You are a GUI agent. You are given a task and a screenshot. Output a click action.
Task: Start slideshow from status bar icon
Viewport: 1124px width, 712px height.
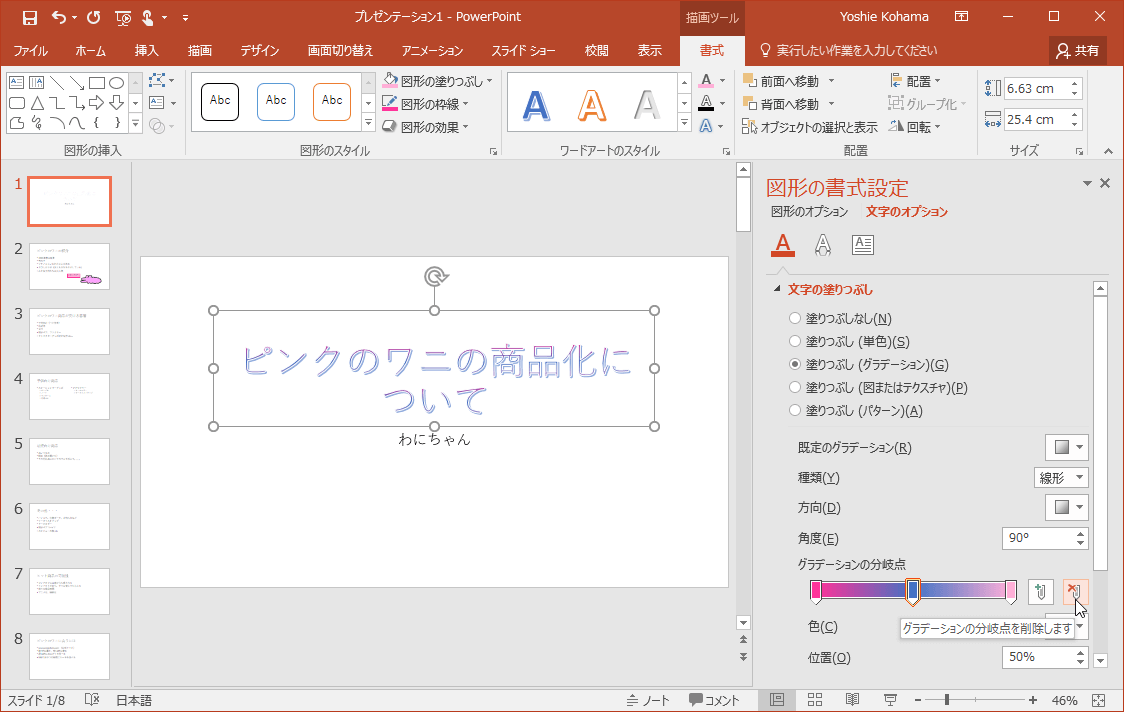(890, 700)
